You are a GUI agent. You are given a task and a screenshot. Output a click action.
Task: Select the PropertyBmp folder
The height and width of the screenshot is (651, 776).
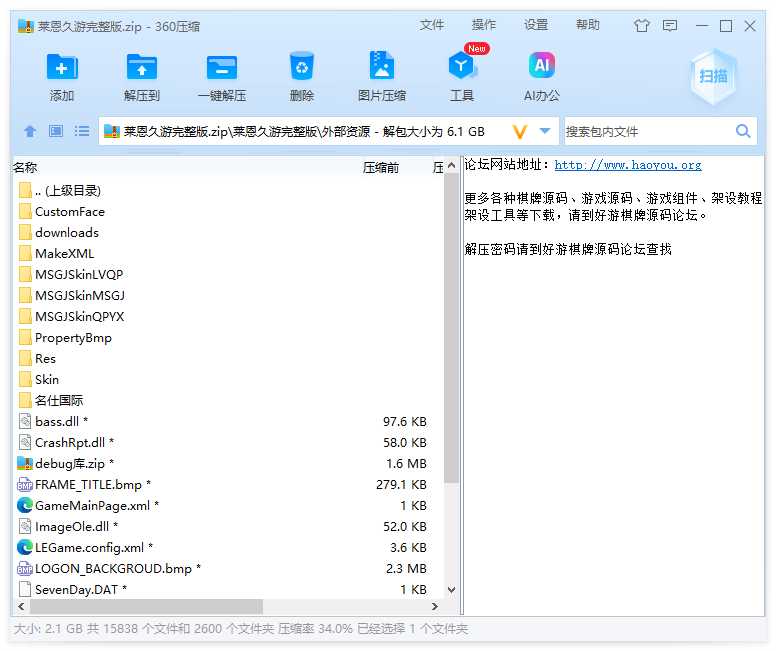click(x=65, y=338)
